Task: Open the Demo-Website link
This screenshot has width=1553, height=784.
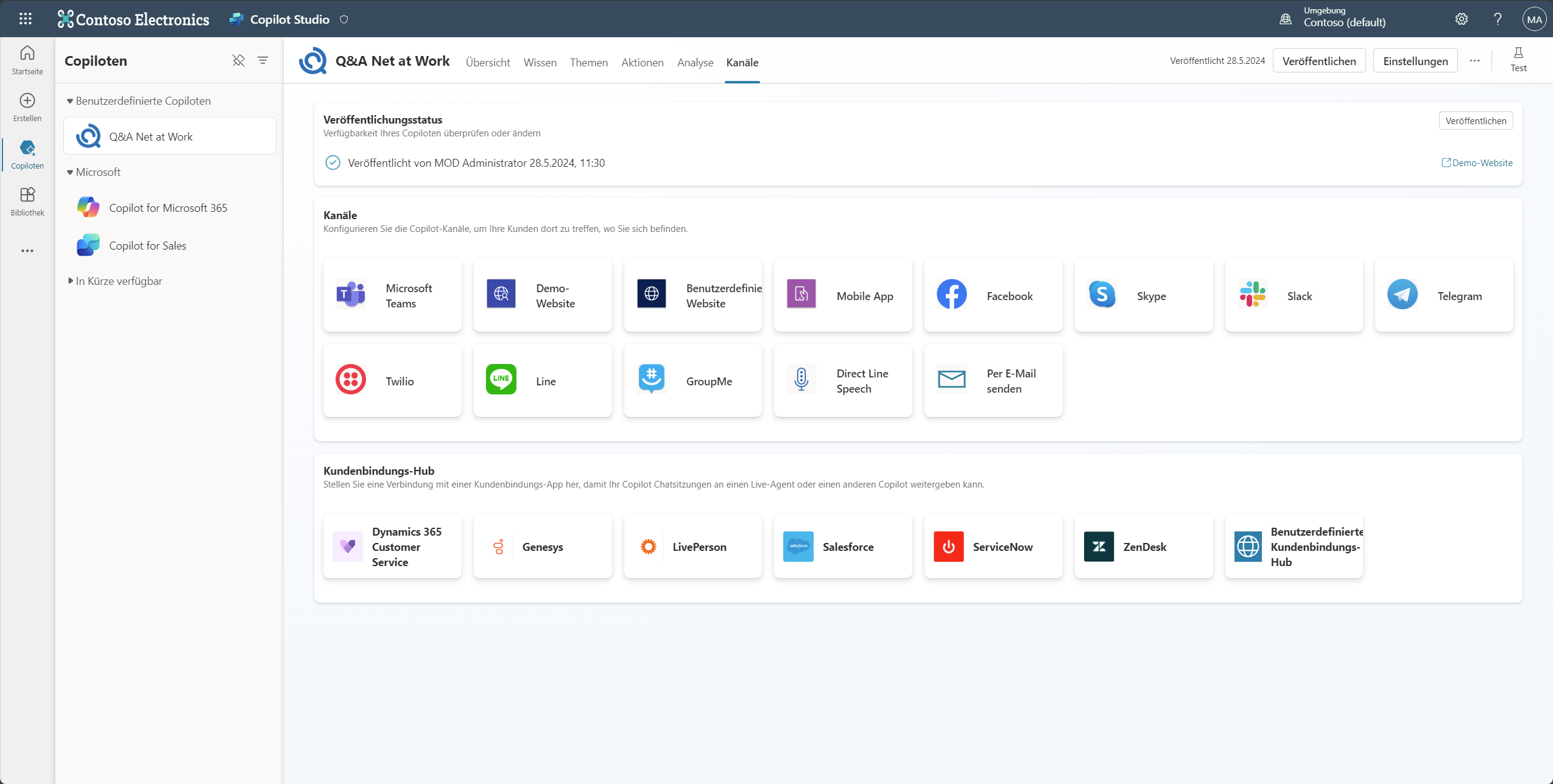Action: [x=1477, y=163]
